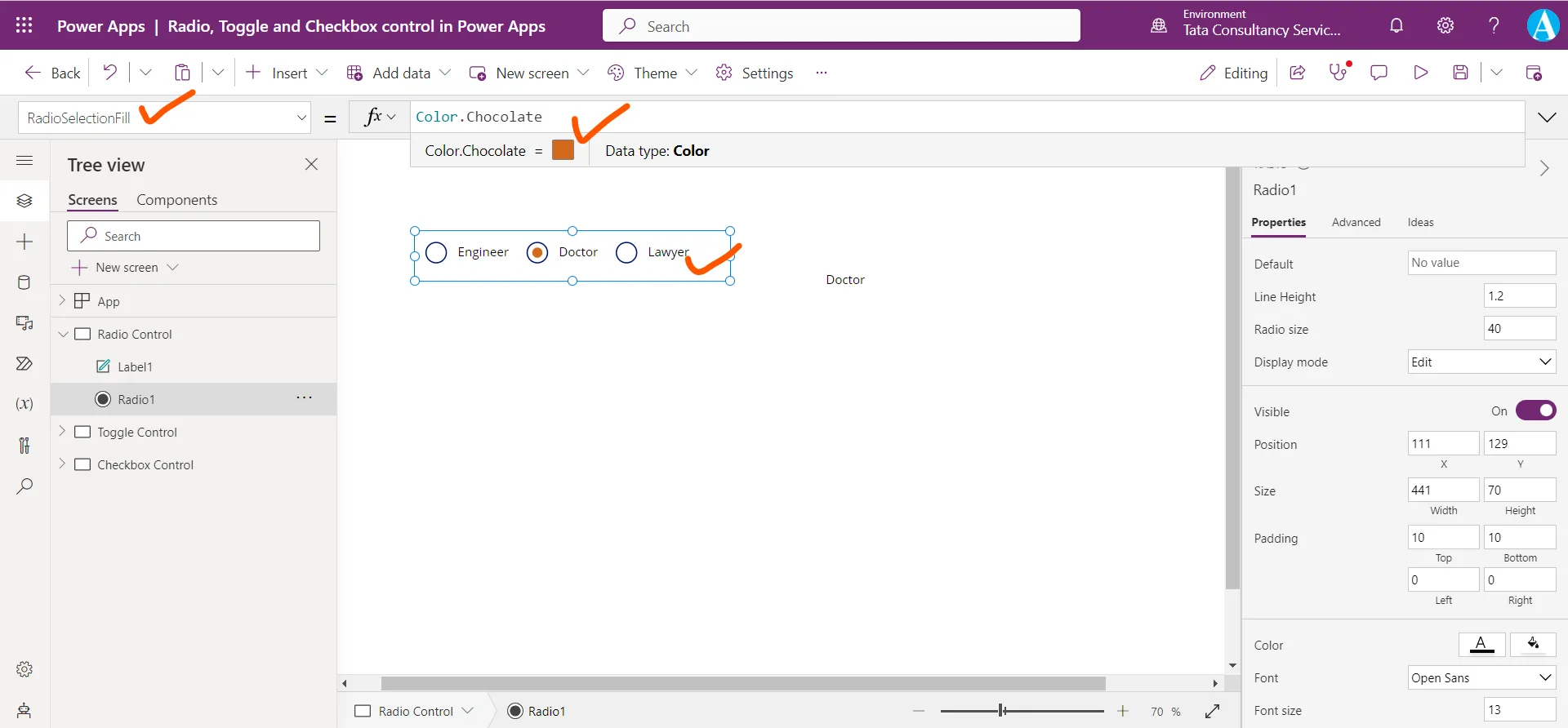The height and width of the screenshot is (728, 1568).
Task: Open the Theme menu
Action: point(652,73)
